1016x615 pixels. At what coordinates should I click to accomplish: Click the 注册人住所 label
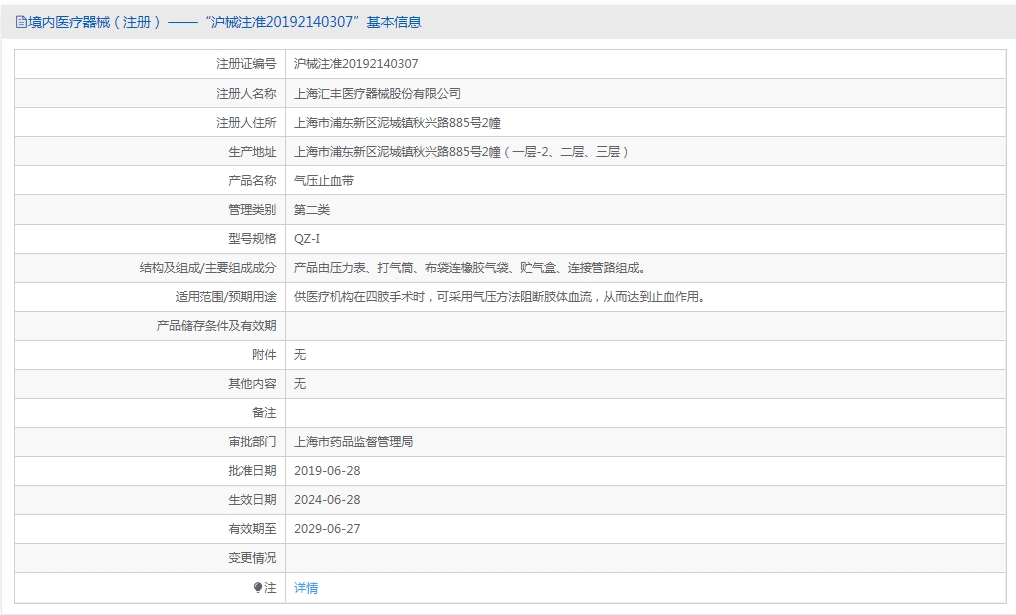pos(246,122)
